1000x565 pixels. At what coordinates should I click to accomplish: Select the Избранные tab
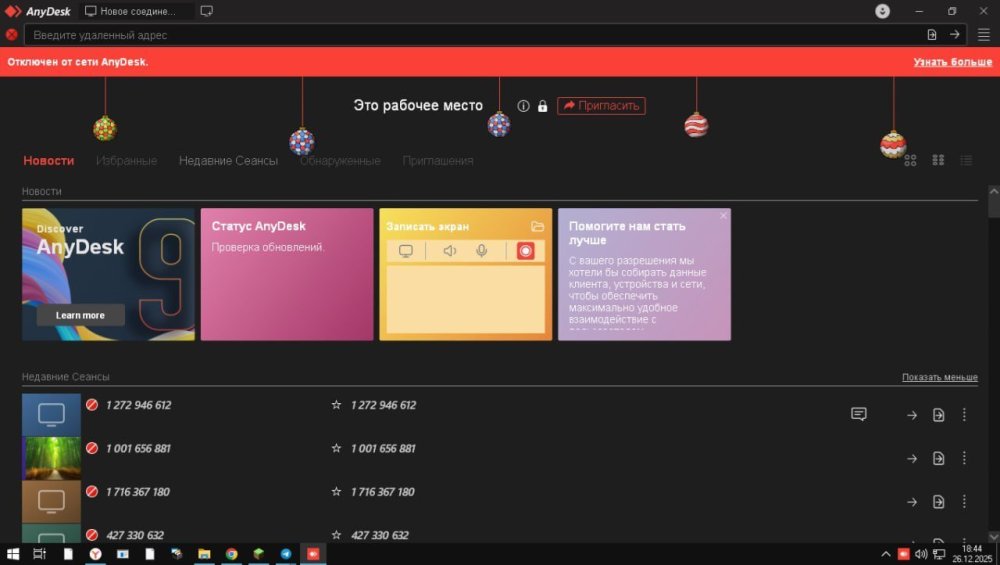click(126, 161)
